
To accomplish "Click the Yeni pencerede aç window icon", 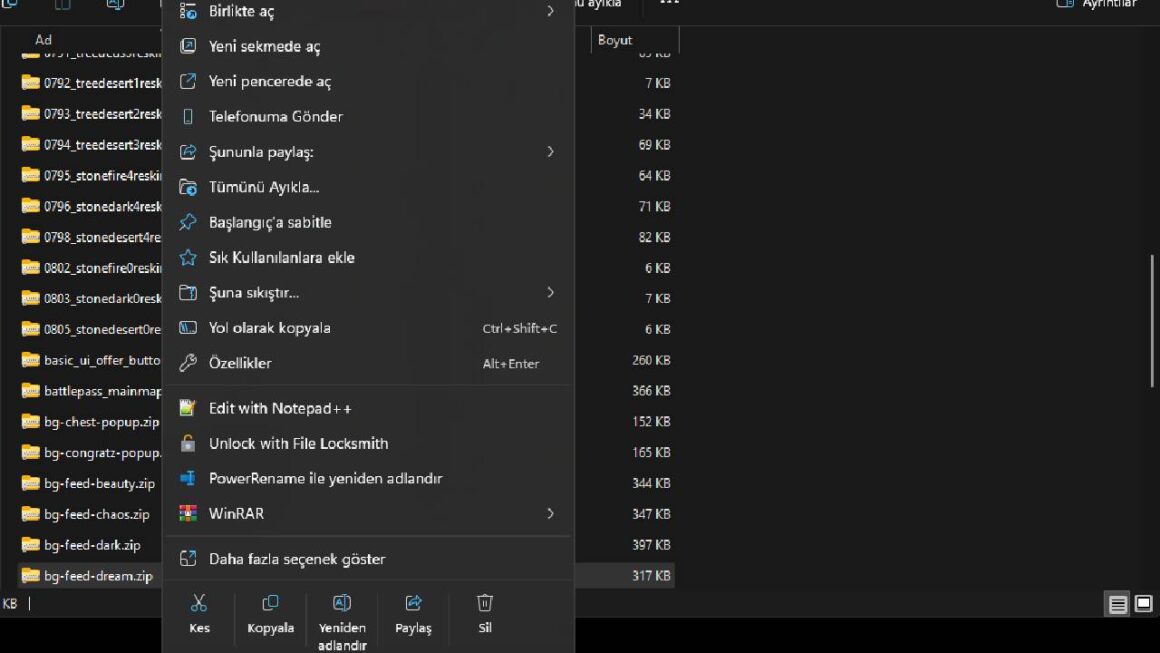I will click(x=188, y=81).
